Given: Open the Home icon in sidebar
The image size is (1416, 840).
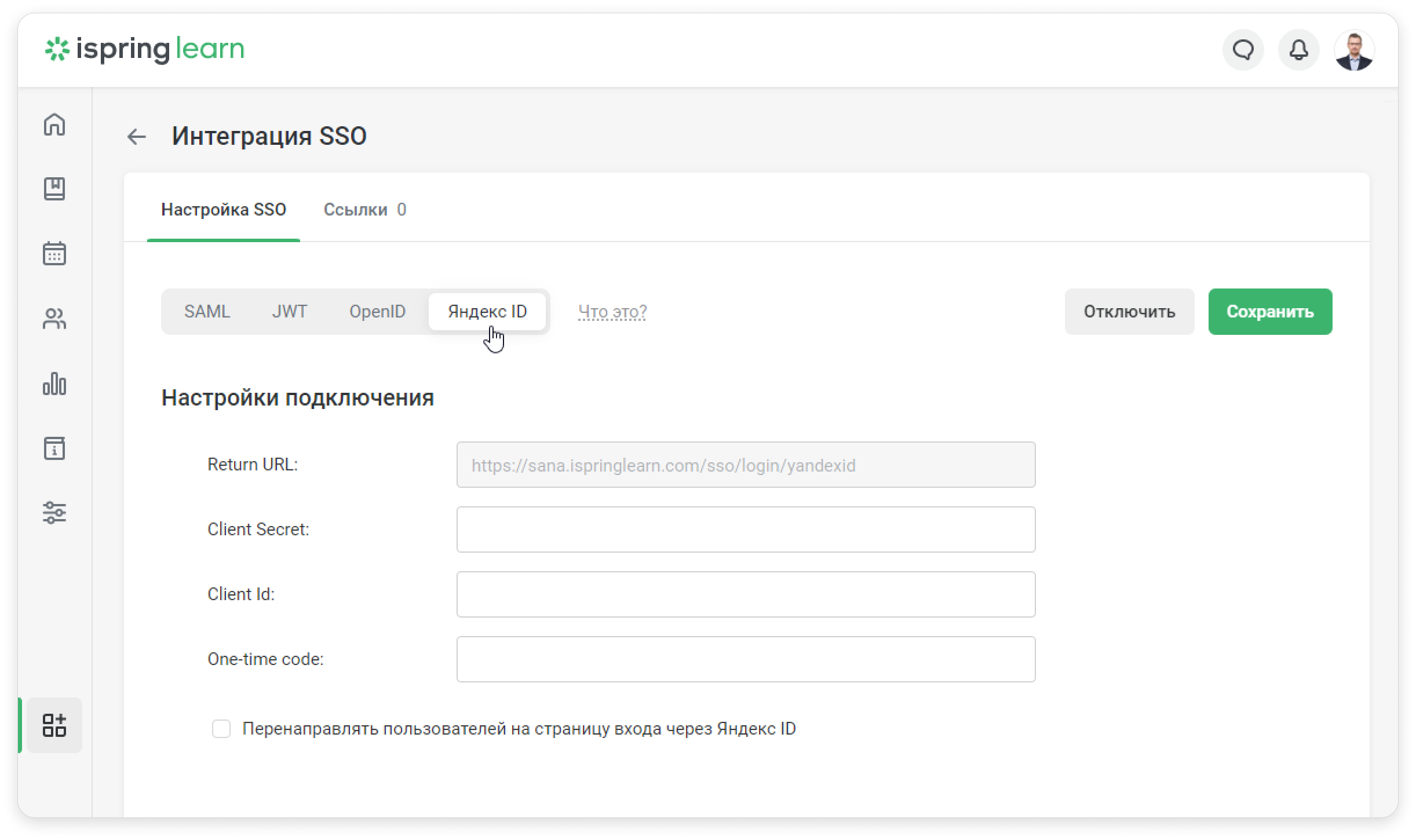Looking at the screenshot, I should point(54,124).
